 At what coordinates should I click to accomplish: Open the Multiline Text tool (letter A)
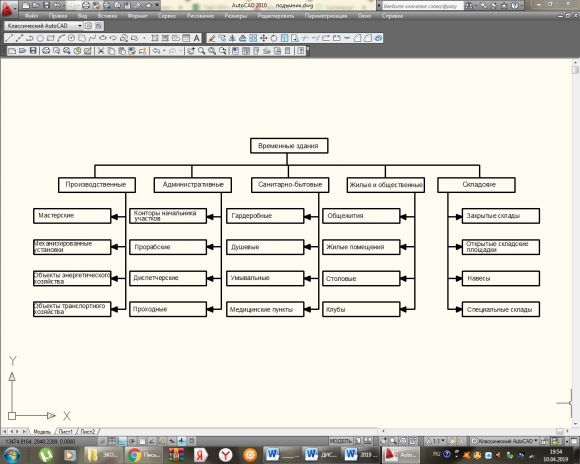coord(196,38)
